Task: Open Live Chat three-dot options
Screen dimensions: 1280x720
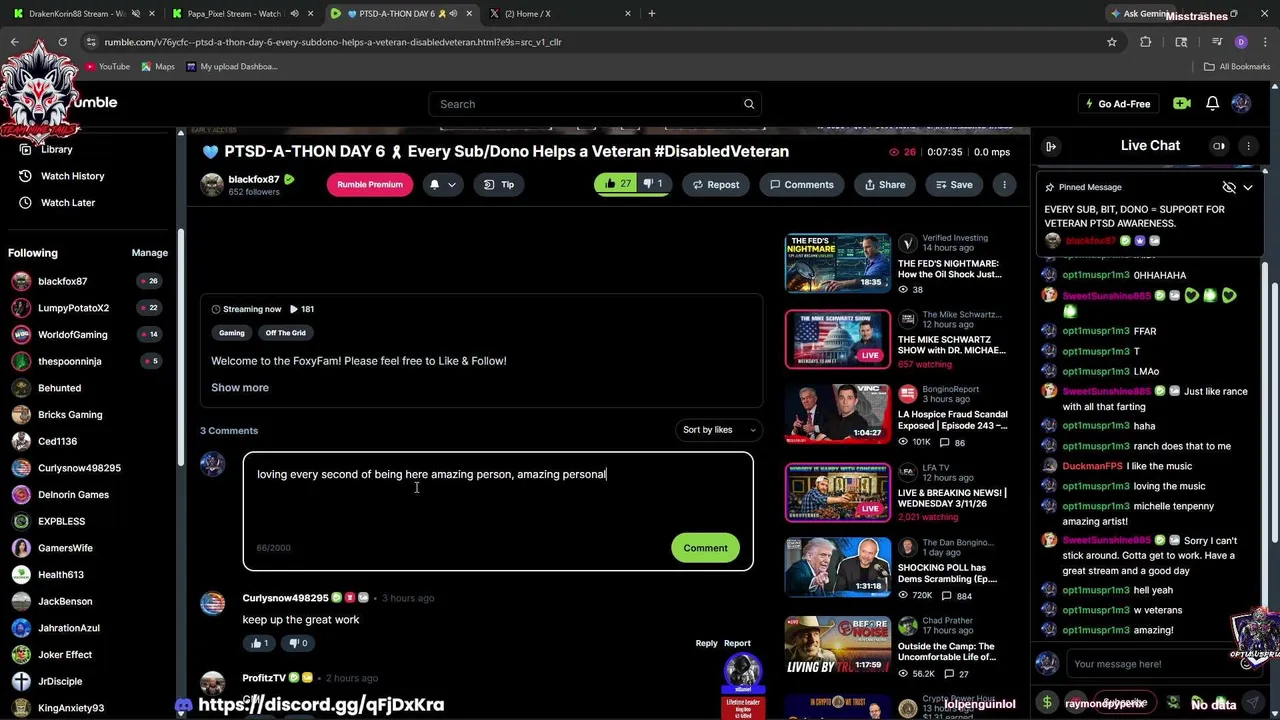Action: pyautogui.click(x=1248, y=146)
